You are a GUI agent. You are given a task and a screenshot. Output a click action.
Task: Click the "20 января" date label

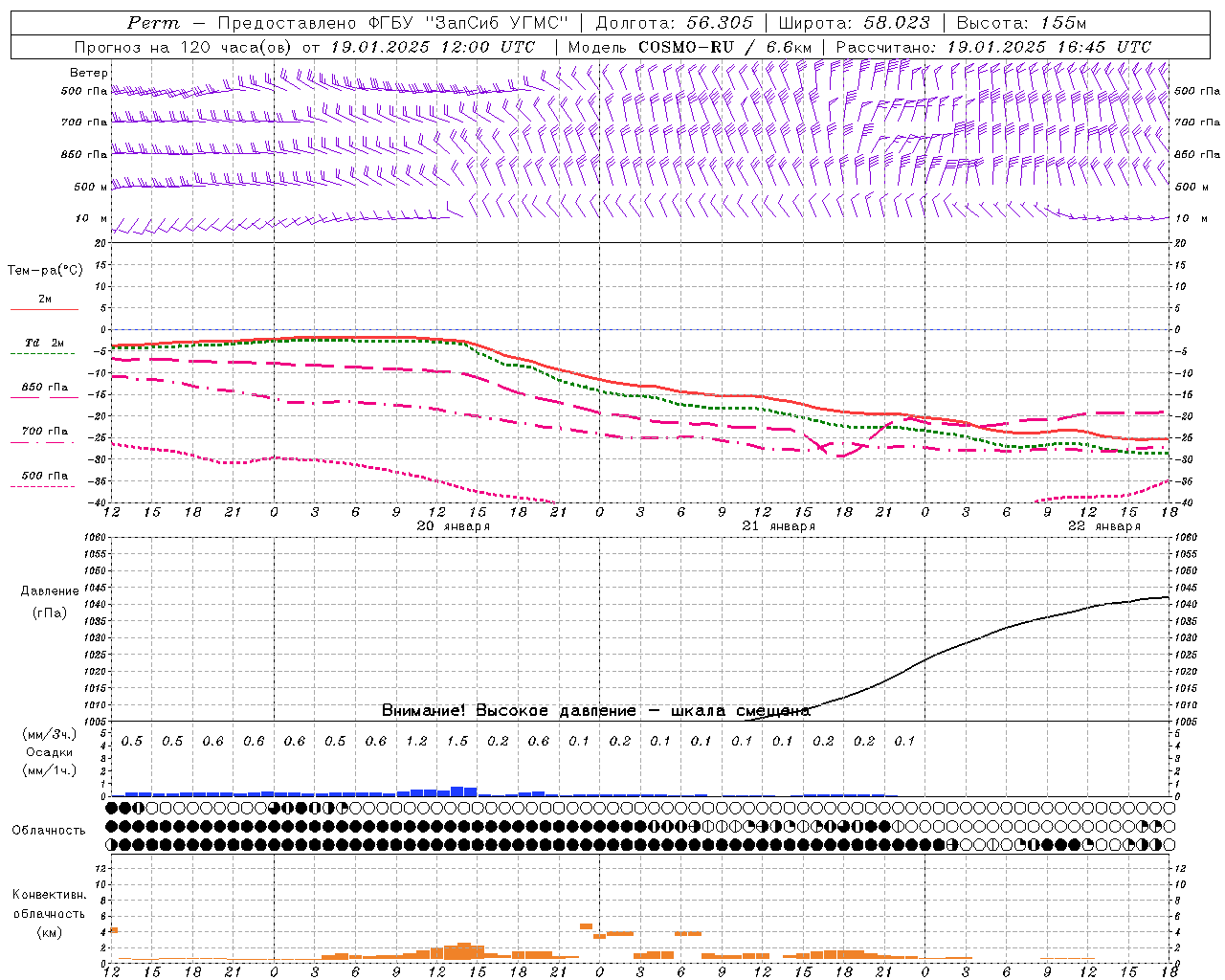(453, 526)
